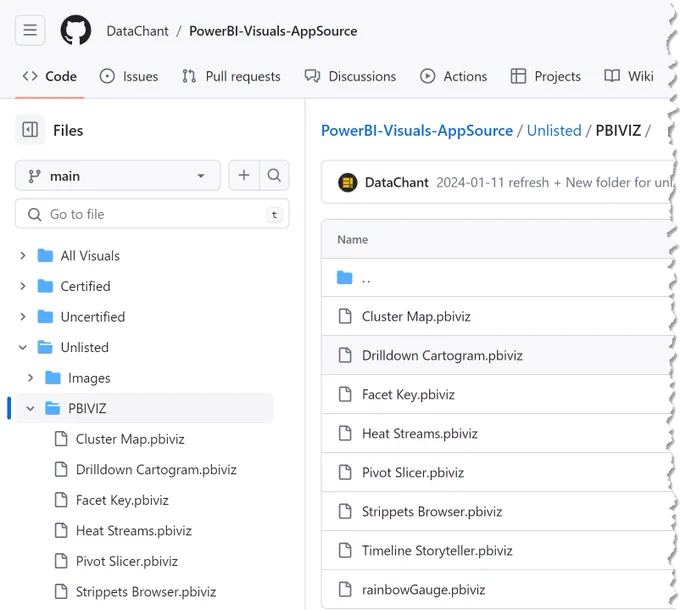Select the PBIVIZ folder in tree
680x610 pixels.
(144, 408)
